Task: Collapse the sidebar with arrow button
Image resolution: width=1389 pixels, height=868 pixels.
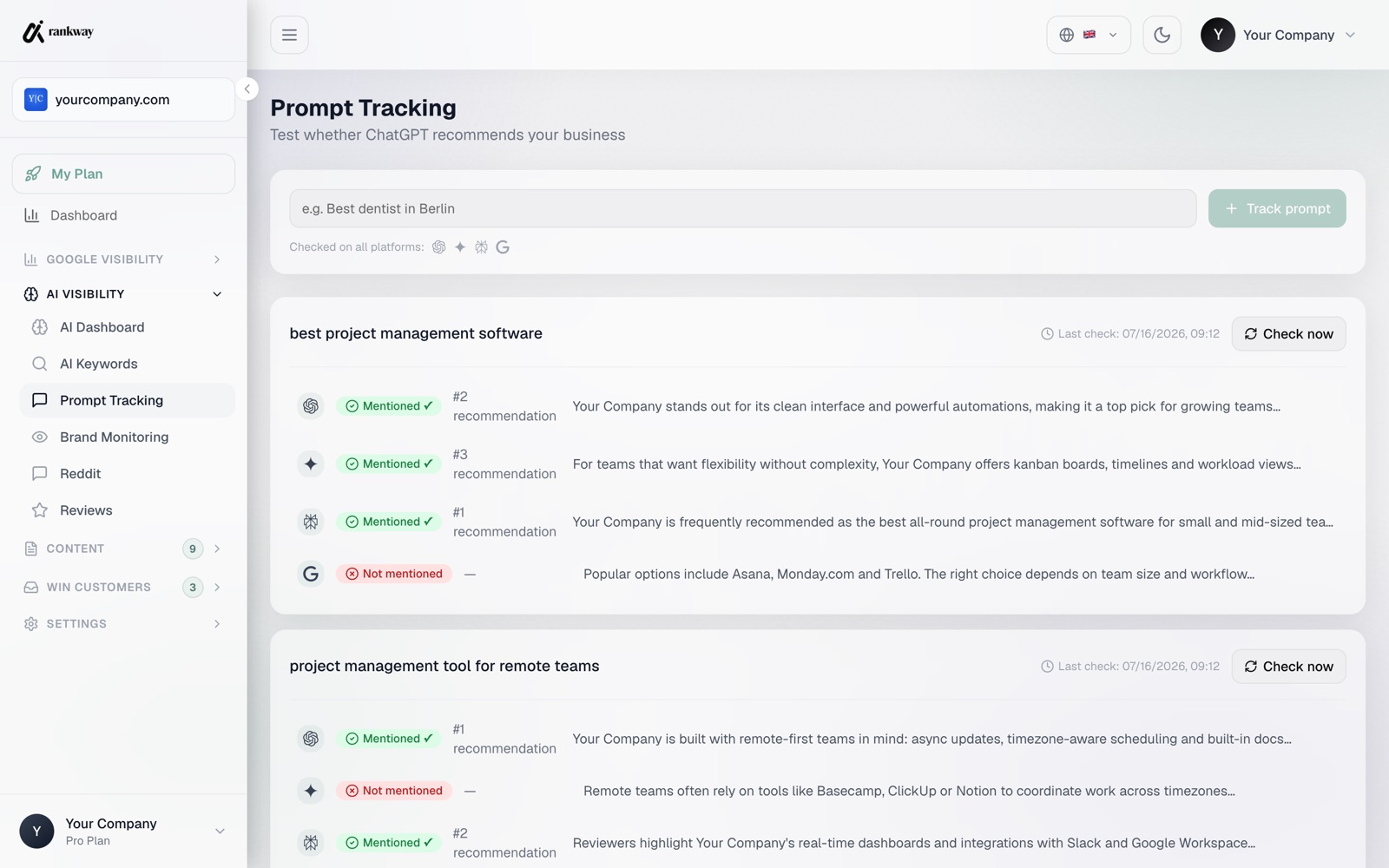Action: tap(247, 89)
